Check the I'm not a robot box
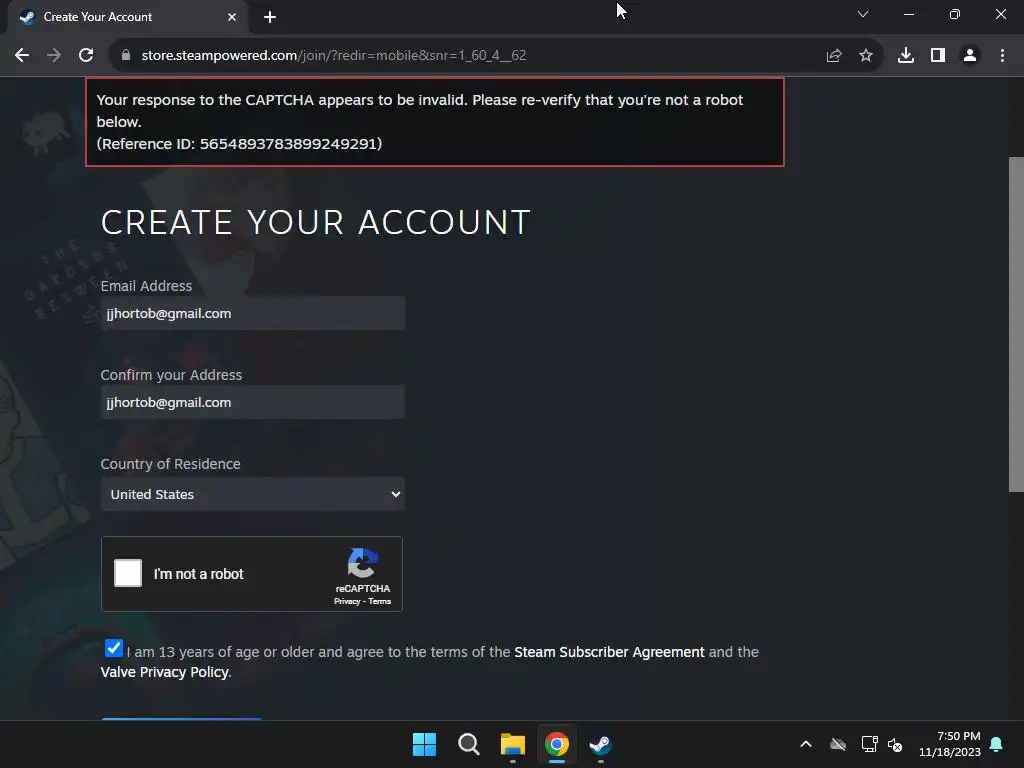The width and height of the screenshot is (1024, 768). coord(128,573)
